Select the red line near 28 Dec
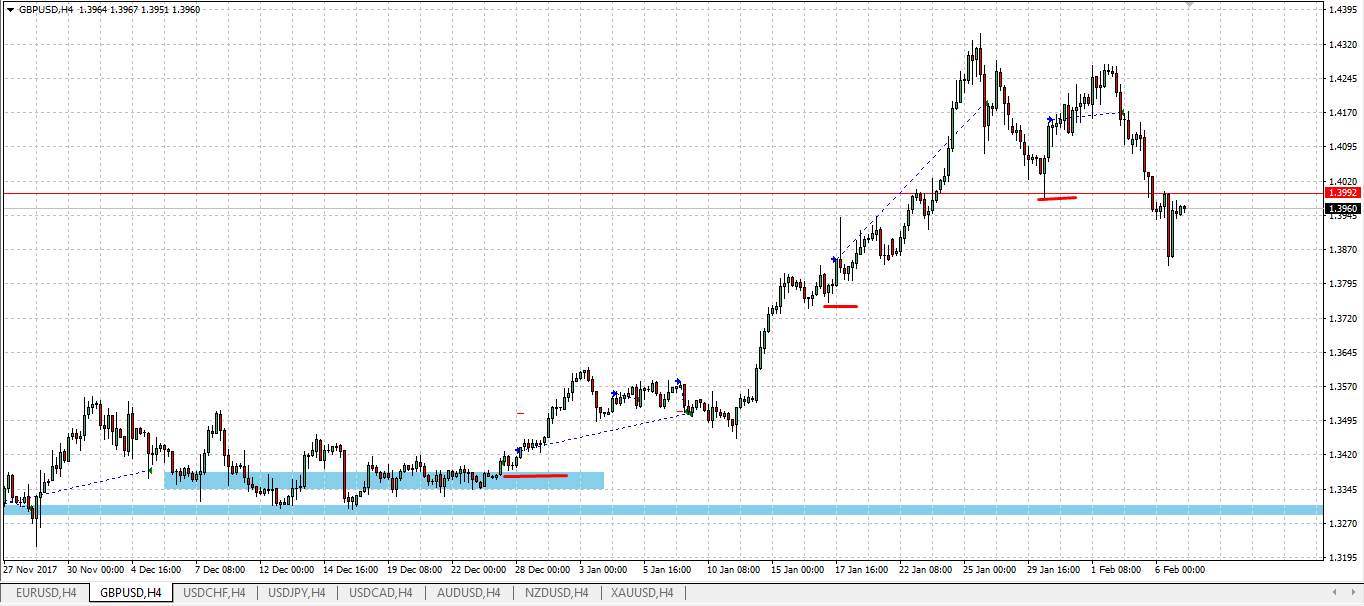This screenshot has width=1364, height=606. tap(535, 476)
